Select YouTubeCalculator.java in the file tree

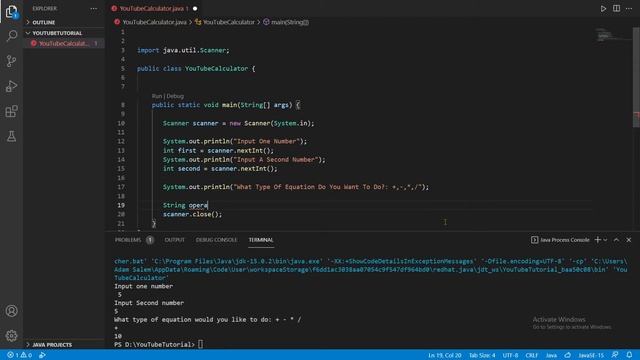[x=64, y=43]
